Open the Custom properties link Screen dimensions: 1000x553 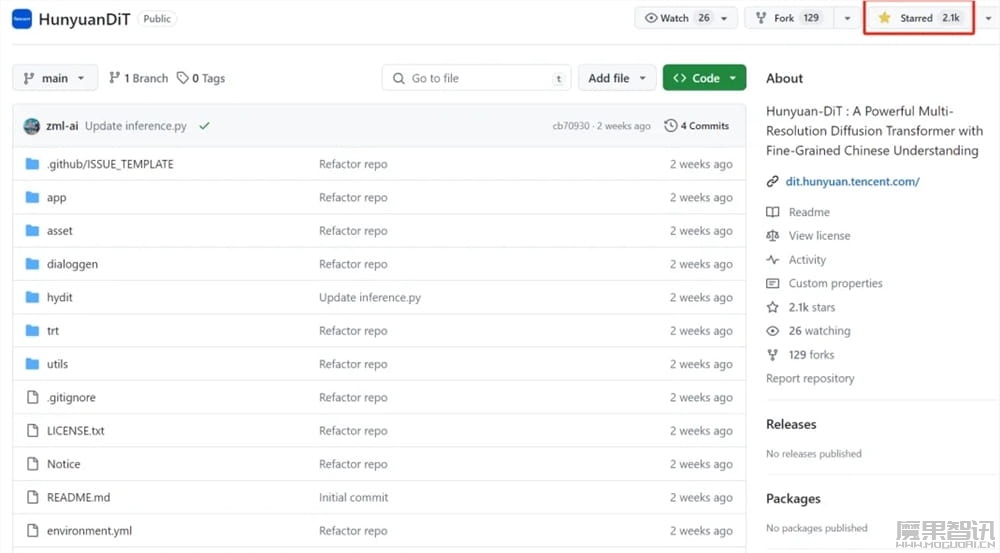pos(835,283)
